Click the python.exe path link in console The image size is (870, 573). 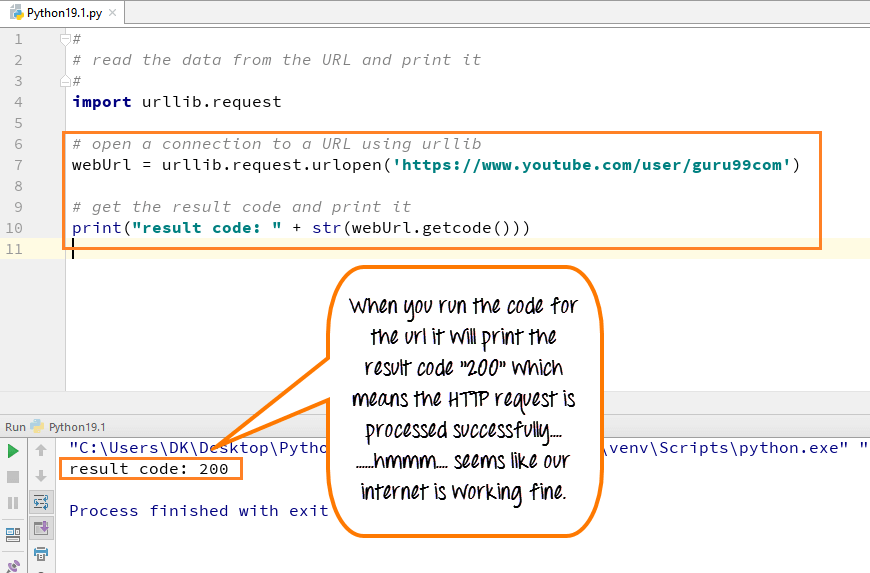coord(200,447)
